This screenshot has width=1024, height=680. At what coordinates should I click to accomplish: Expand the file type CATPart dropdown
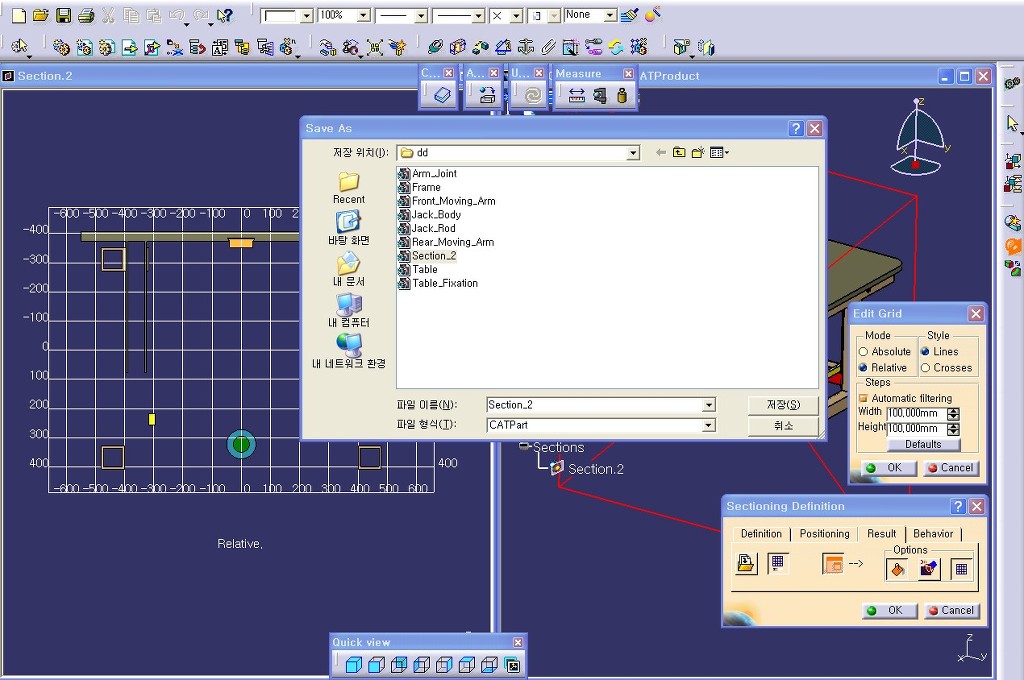(708, 425)
